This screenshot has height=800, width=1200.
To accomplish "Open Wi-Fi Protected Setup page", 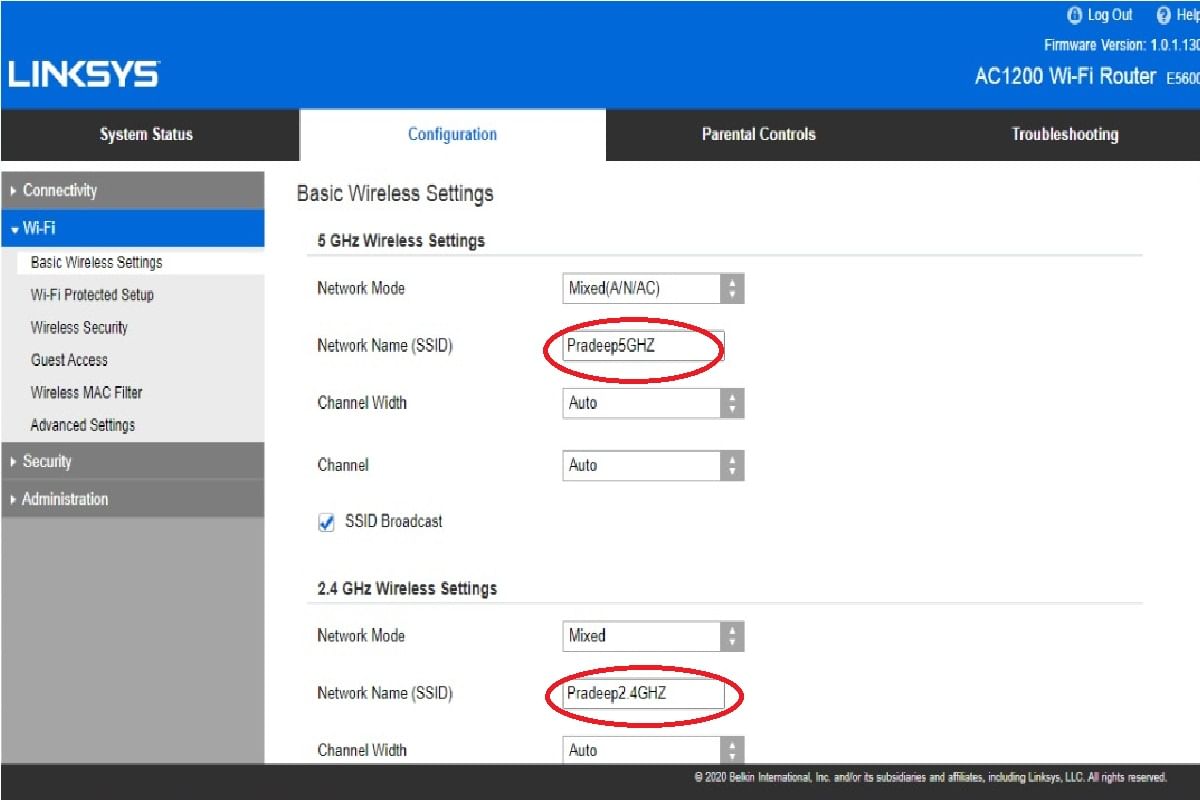I will tap(92, 295).
